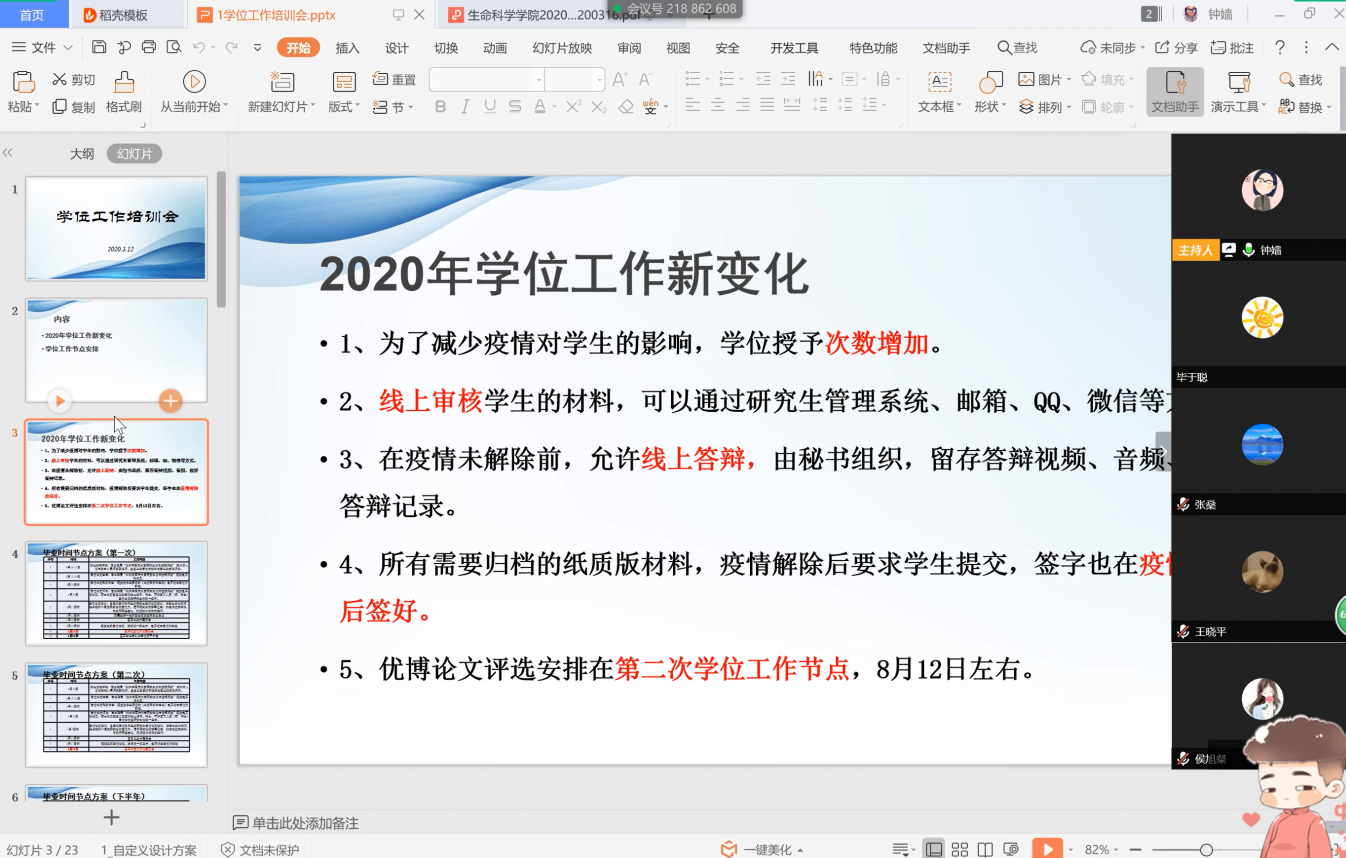Switch to the 幻灯片放映 ribbon tab
The image size is (1346, 858).
click(562, 48)
